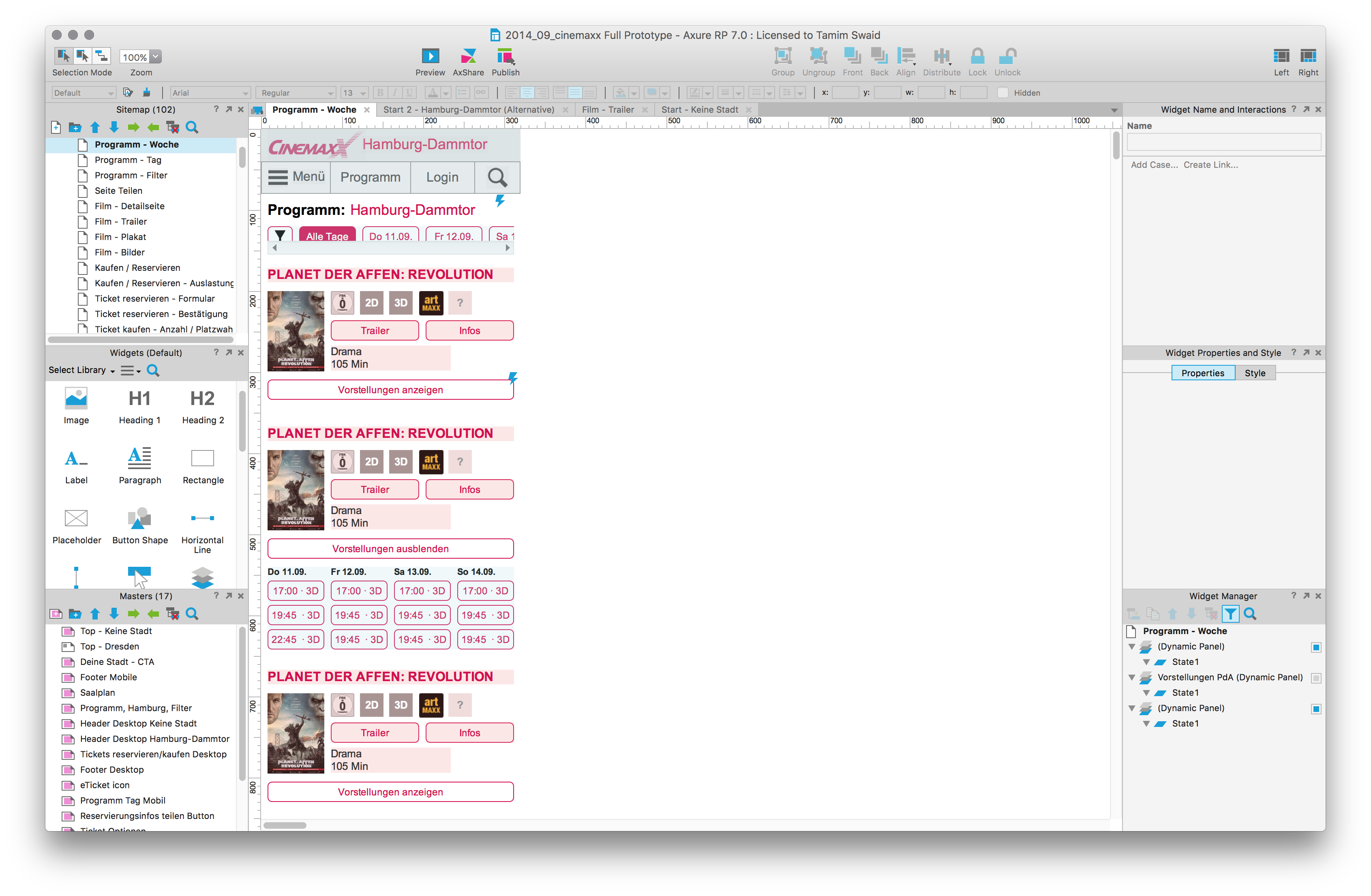Click the fill color paint bucket swatch
This screenshot has width=1371, height=896.
pos(620,93)
